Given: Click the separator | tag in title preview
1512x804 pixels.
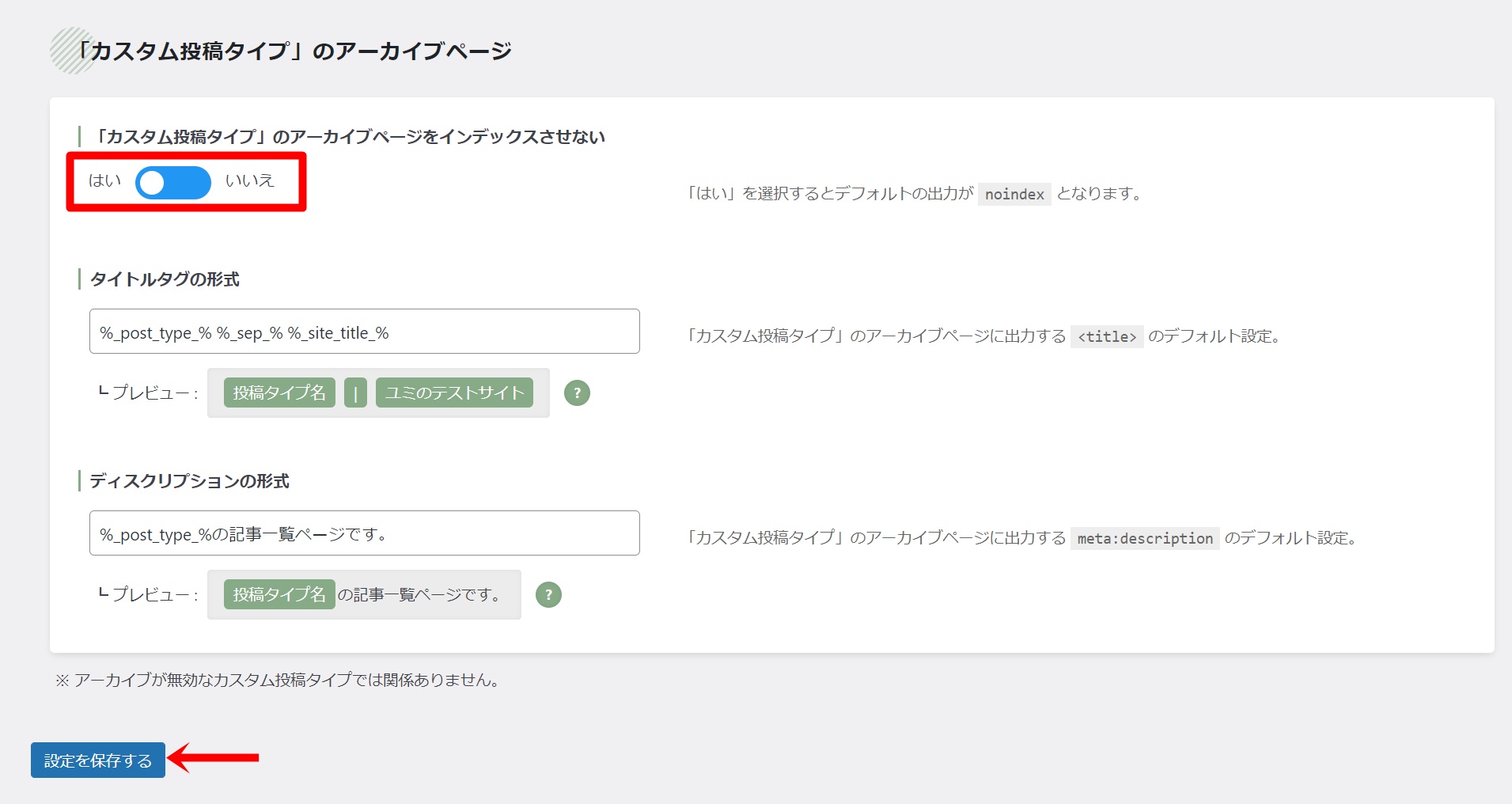Looking at the screenshot, I should 355,393.
